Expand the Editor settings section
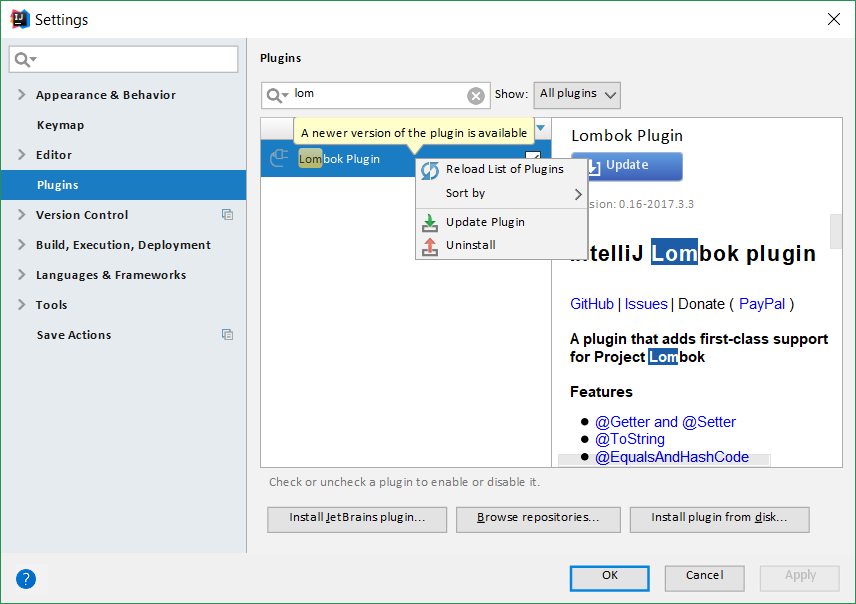 tap(21, 155)
